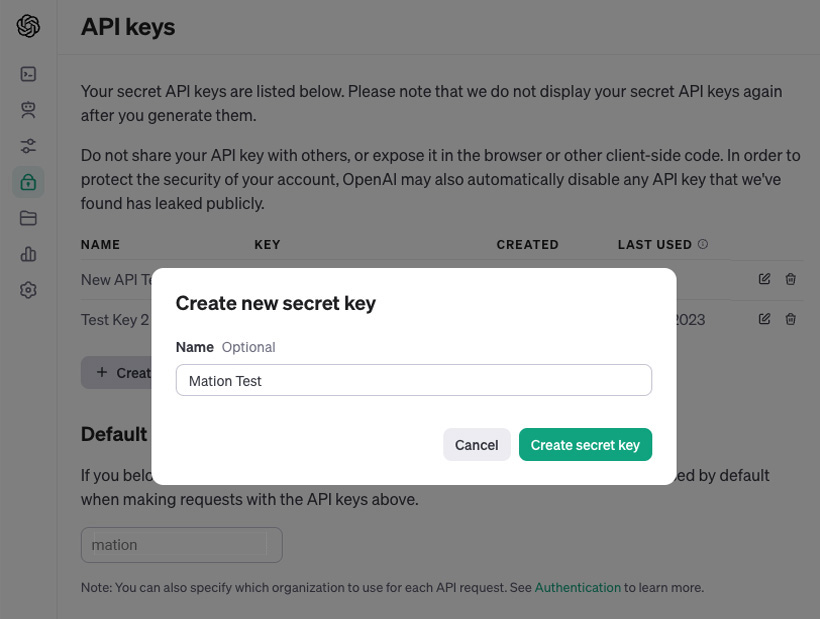
Task: Click the Last Used info icon
Action: (703, 244)
